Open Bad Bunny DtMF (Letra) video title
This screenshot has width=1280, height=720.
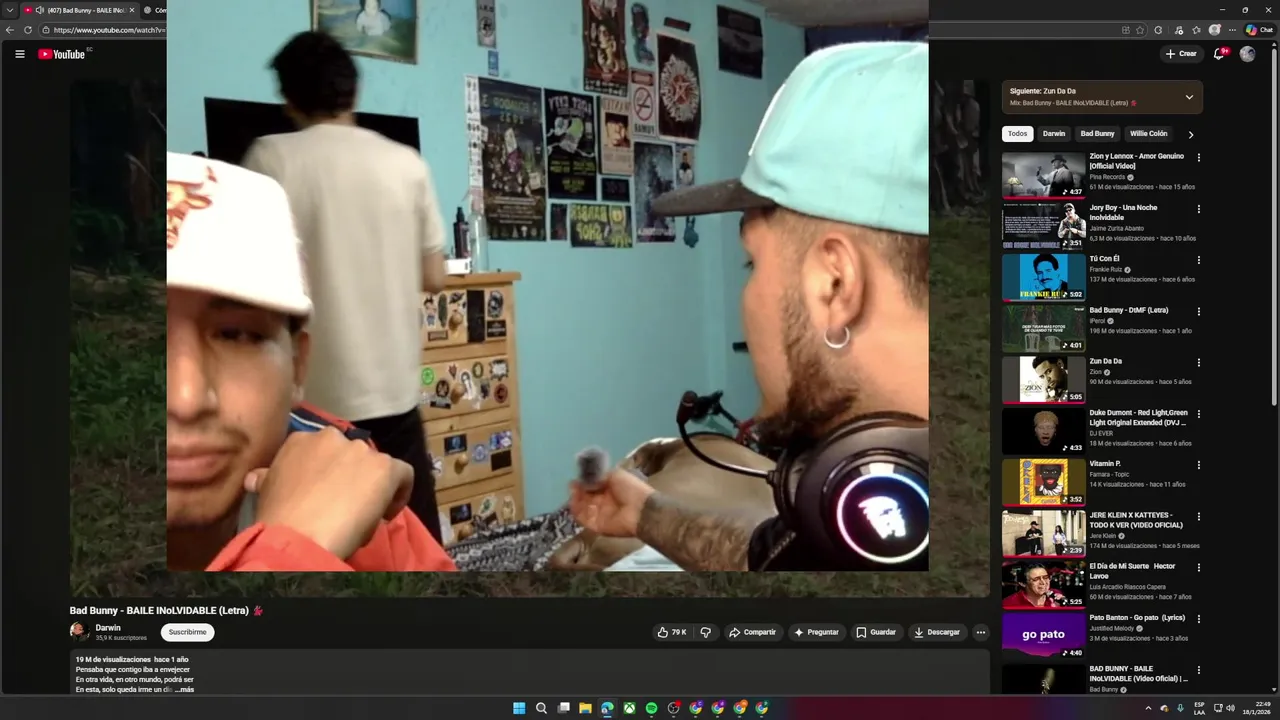1129,310
